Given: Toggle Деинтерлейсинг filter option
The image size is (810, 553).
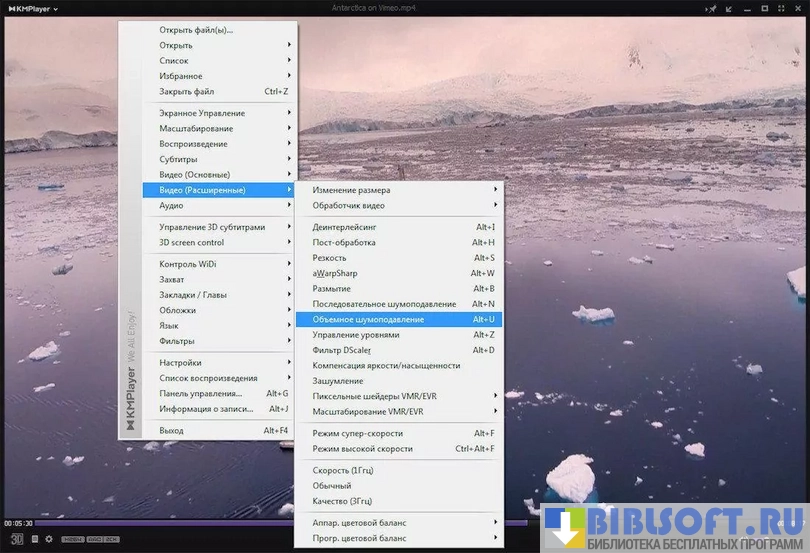Looking at the screenshot, I should (343, 227).
